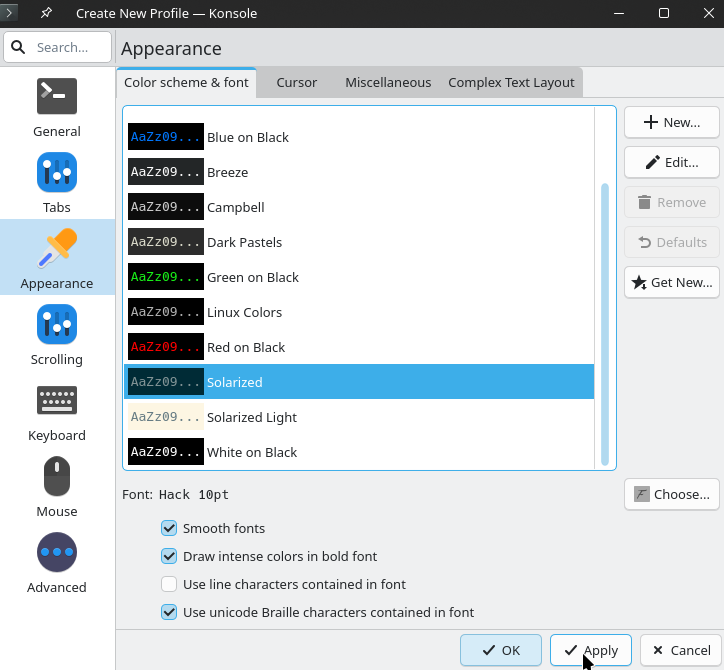724x670 pixels.
Task: Click the Solarized Light preview swatch
Action: pyautogui.click(x=166, y=417)
